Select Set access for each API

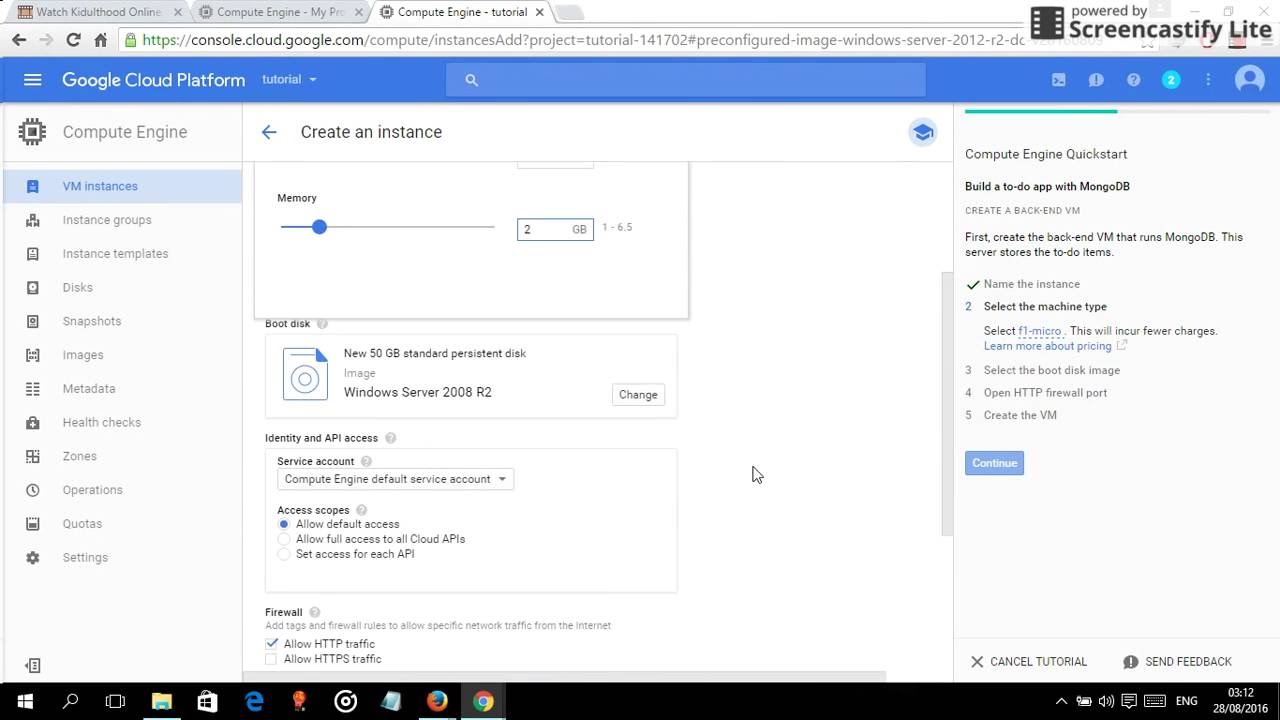click(284, 554)
